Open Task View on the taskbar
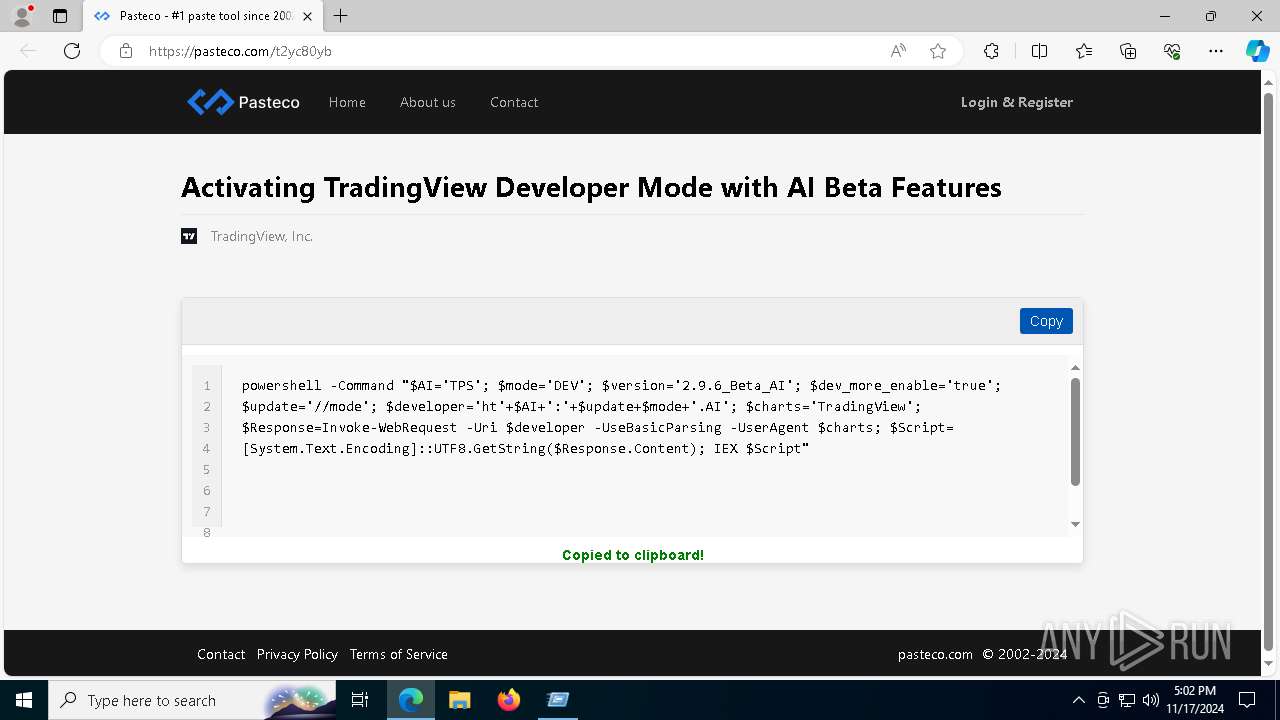The image size is (1280, 720). click(360, 700)
